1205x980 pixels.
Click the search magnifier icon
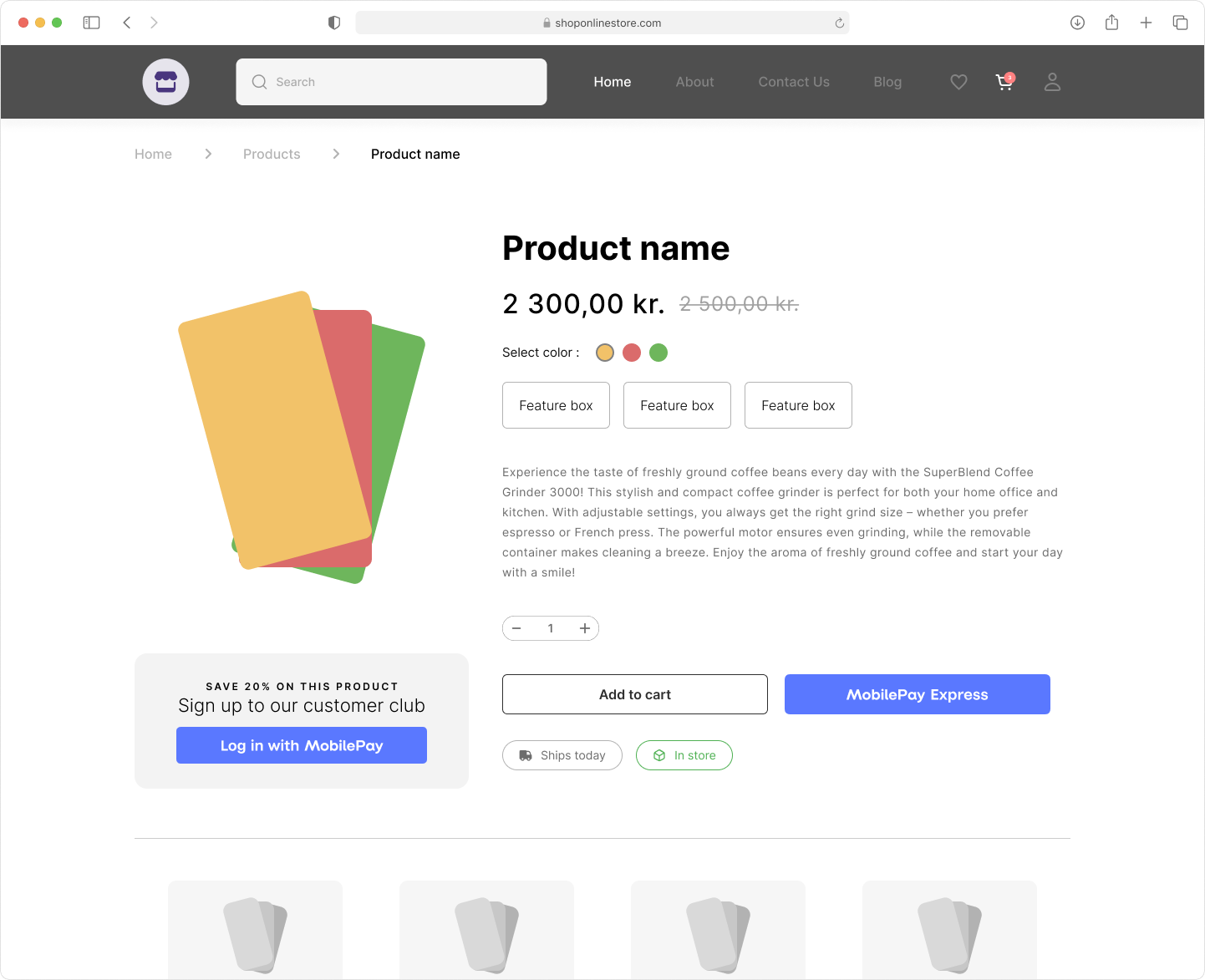point(260,82)
